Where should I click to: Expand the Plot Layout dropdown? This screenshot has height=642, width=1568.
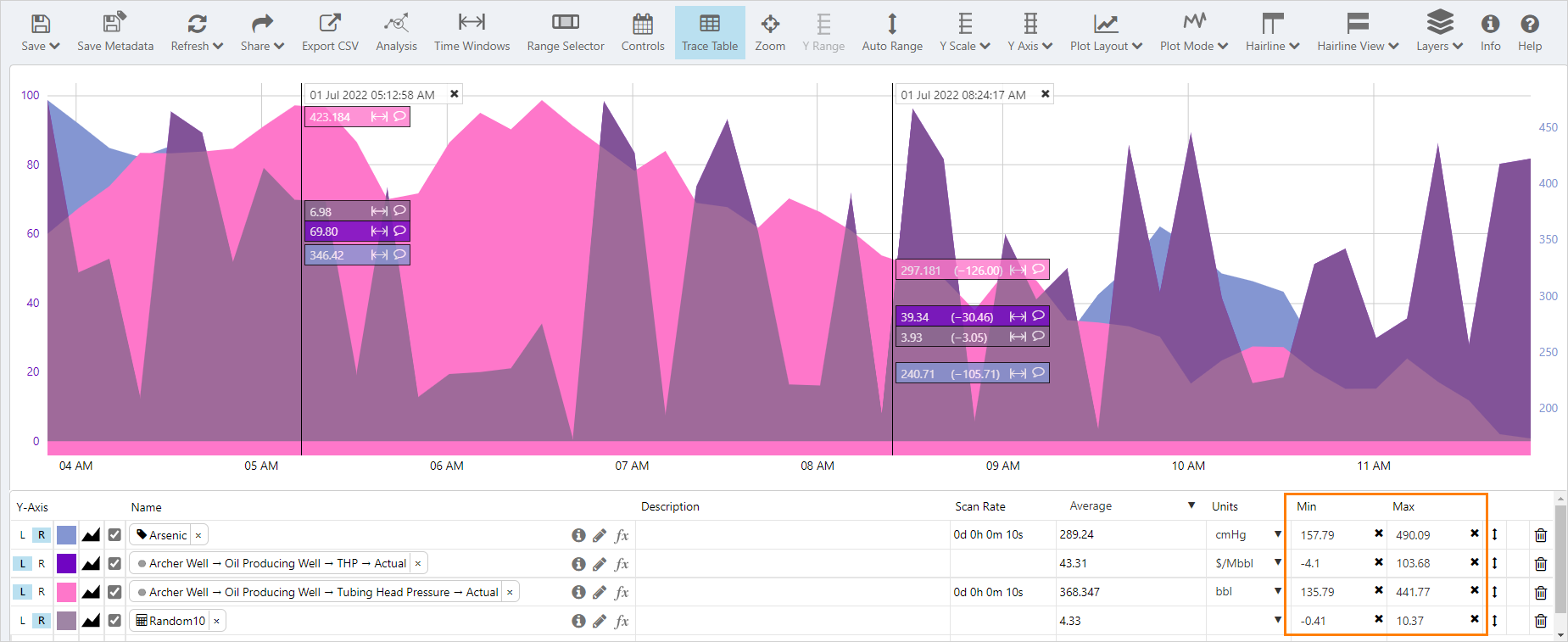tap(1106, 32)
